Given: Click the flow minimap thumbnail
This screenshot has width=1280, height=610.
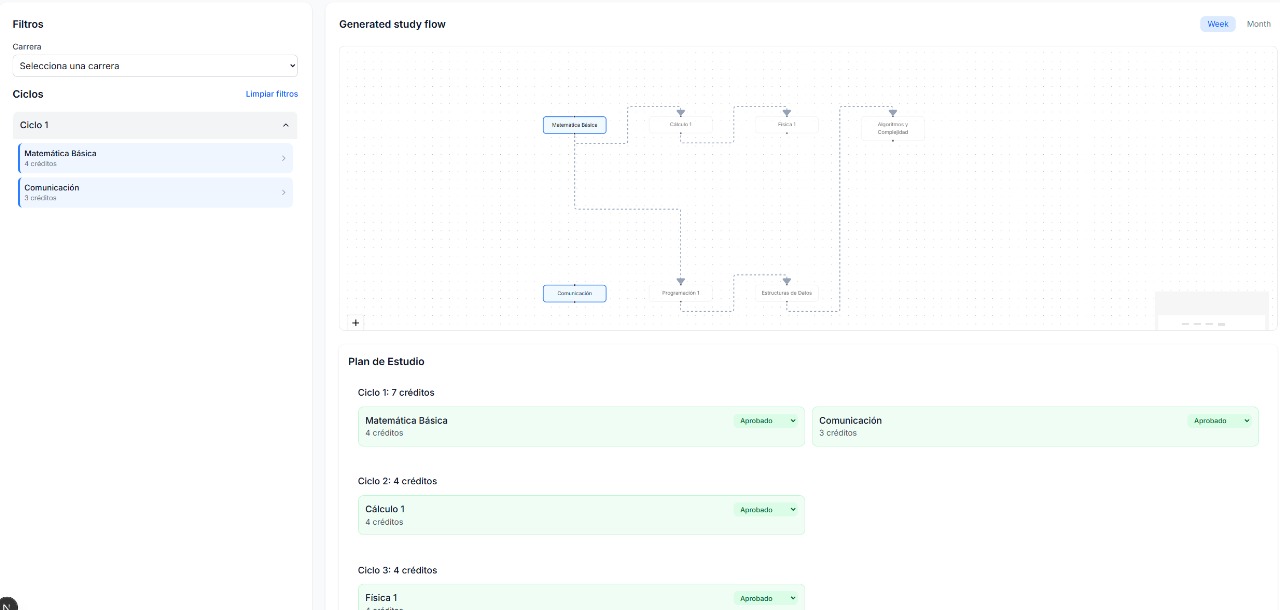Looking at the screenshot, I should tap(1211, 305).
